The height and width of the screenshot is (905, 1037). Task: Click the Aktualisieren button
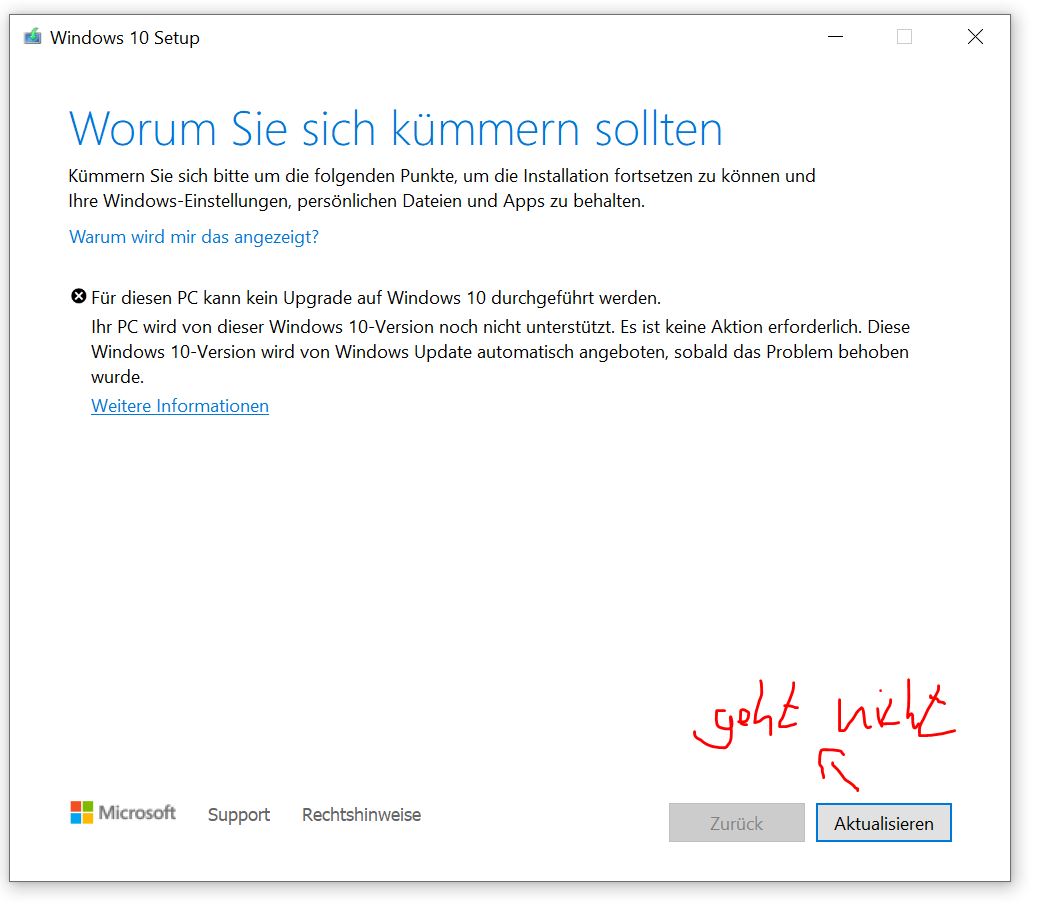pos(884,822)
